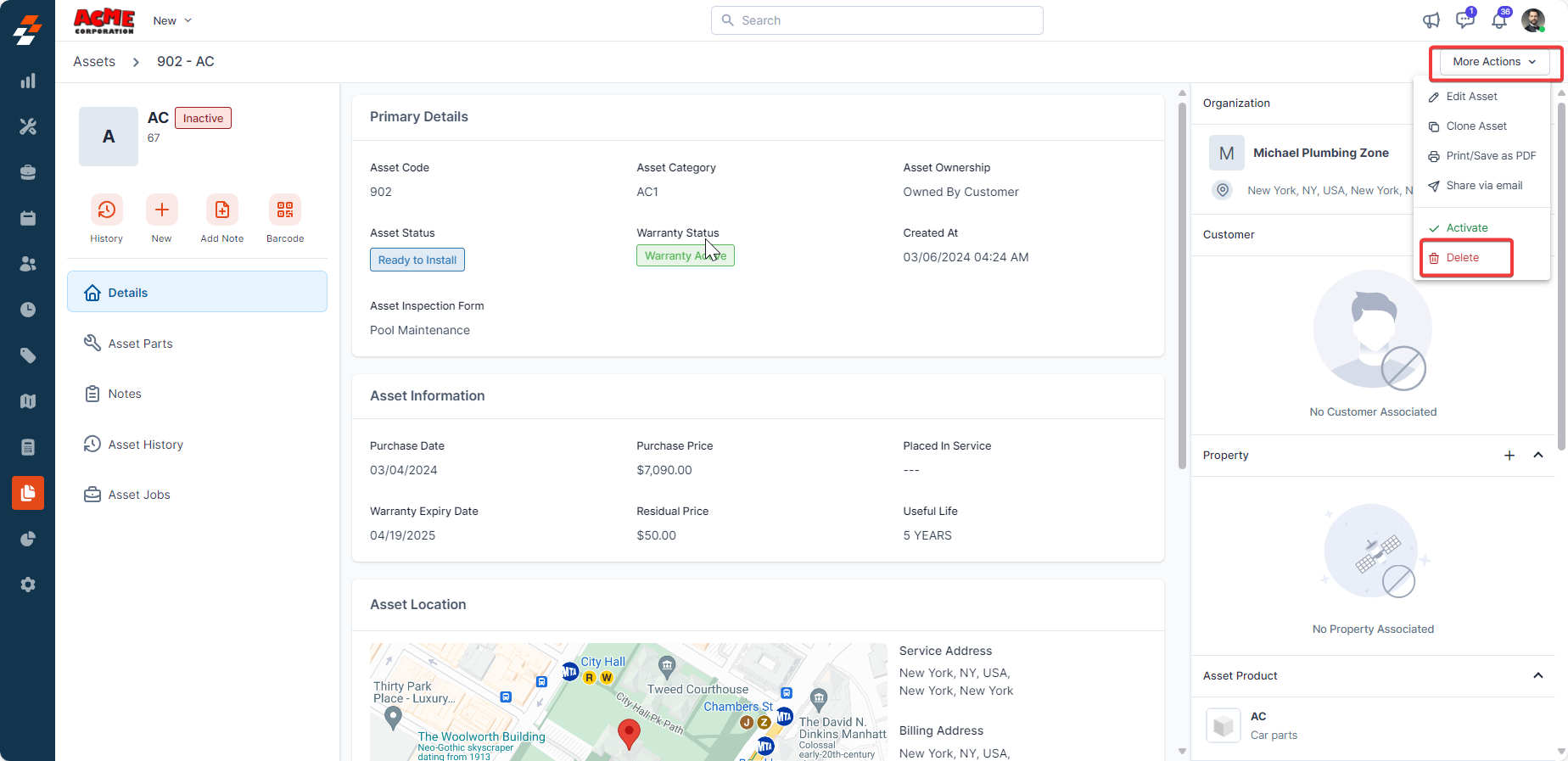Screen dimensions: 1568x761
Task: Choose Activate in the actions menu
Action: click(1467, 228)
